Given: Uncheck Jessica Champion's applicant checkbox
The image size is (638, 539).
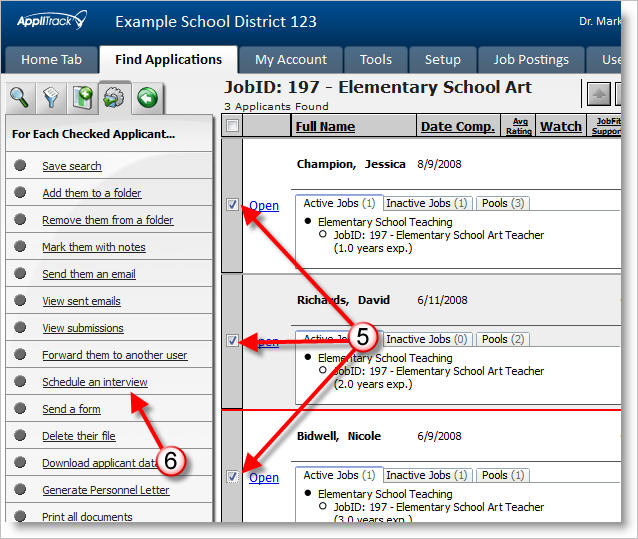Looking at the screenshot, I should [232, 205].
